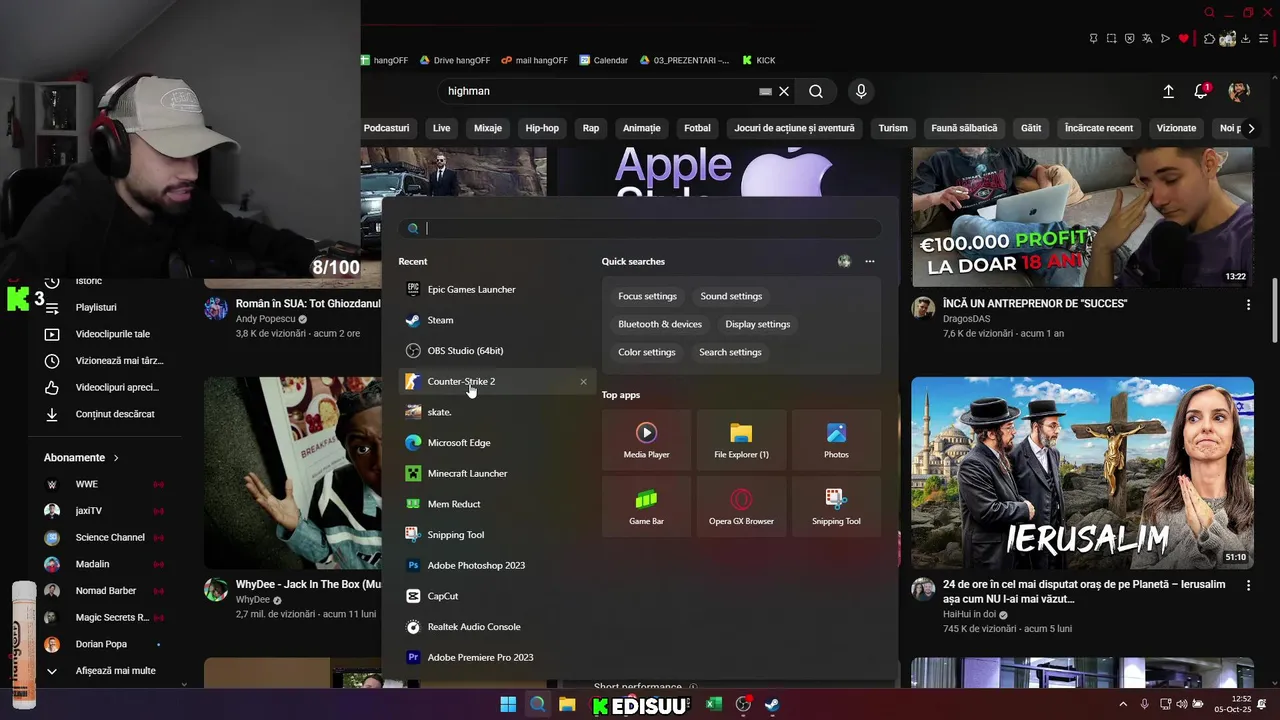This screenshot has width=1280, height=720.
Task: Select the Podcasturi filter chip
Action: pyautogui.click(x=386, y=128)
